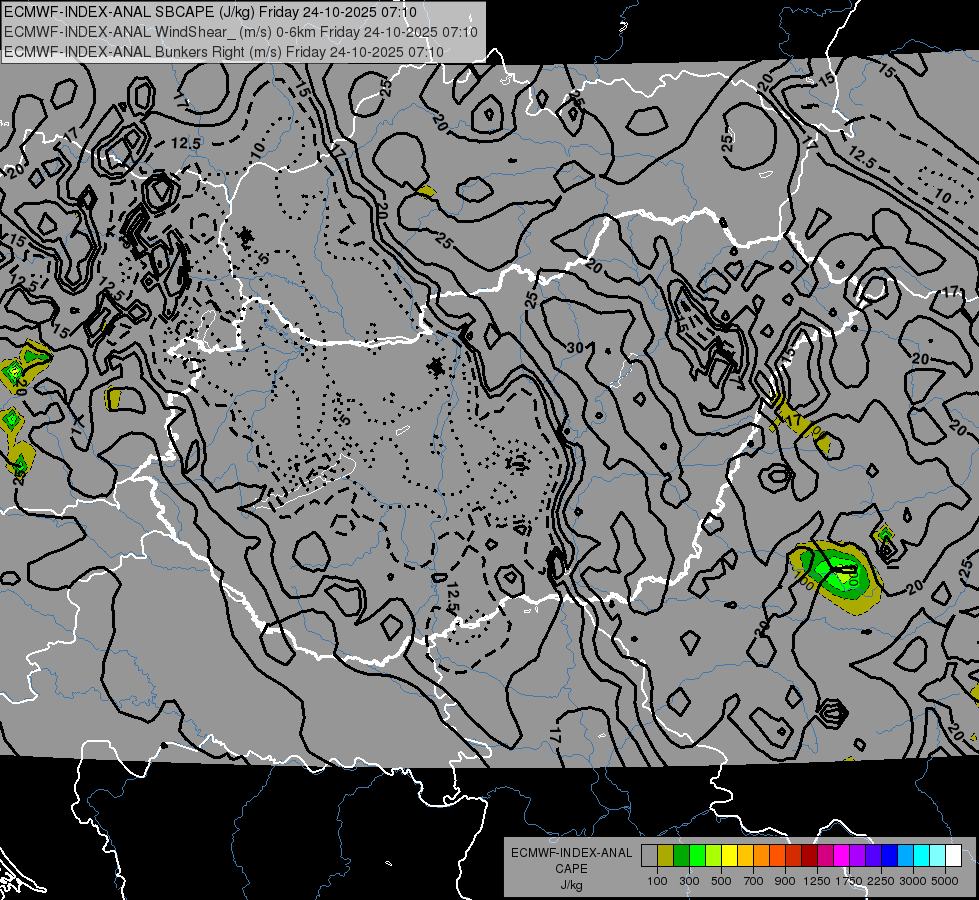Select the white 5000 J/kg legend swatch

click(x=953, y=855)
